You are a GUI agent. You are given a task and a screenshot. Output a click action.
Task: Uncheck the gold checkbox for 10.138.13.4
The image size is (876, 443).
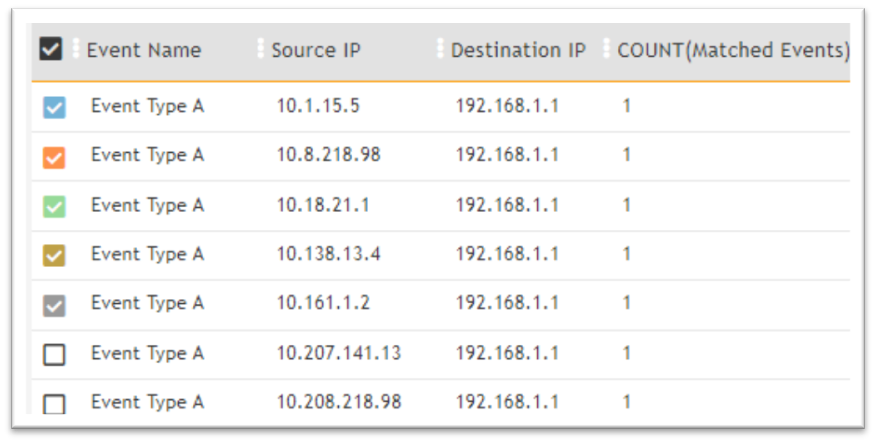pyautogui.click(x=54, y=256)
